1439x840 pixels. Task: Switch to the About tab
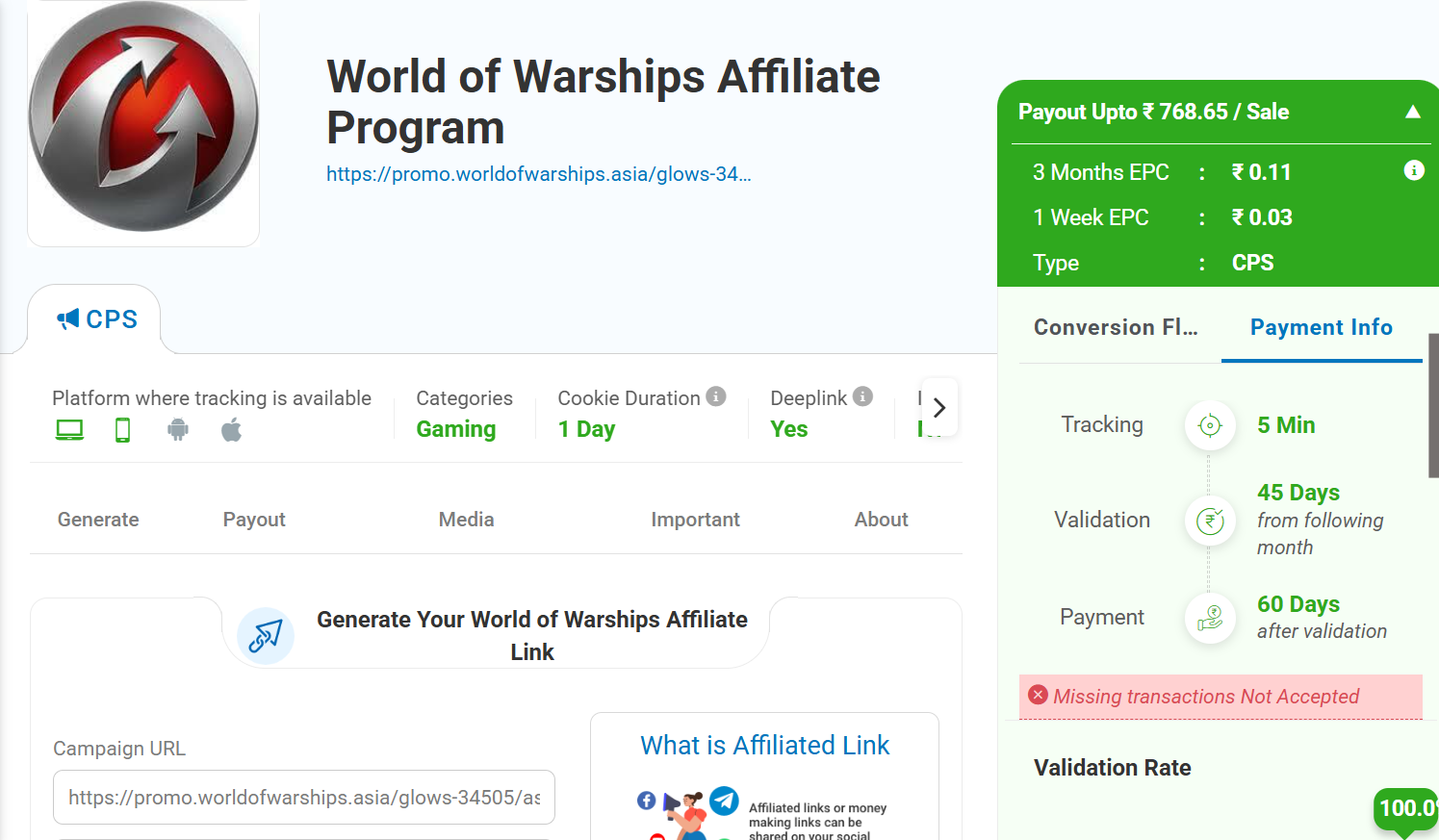coord(881,520)
